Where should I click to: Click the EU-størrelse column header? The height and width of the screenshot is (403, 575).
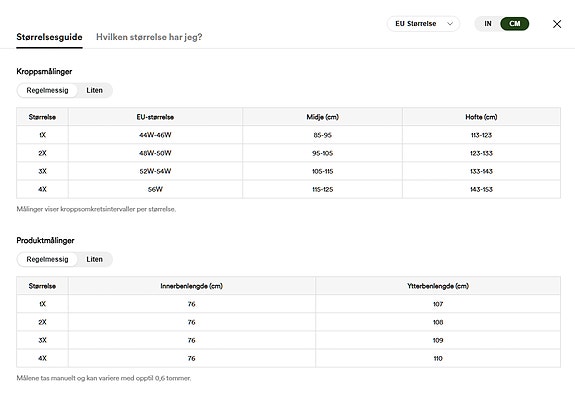tap(155, 117)
